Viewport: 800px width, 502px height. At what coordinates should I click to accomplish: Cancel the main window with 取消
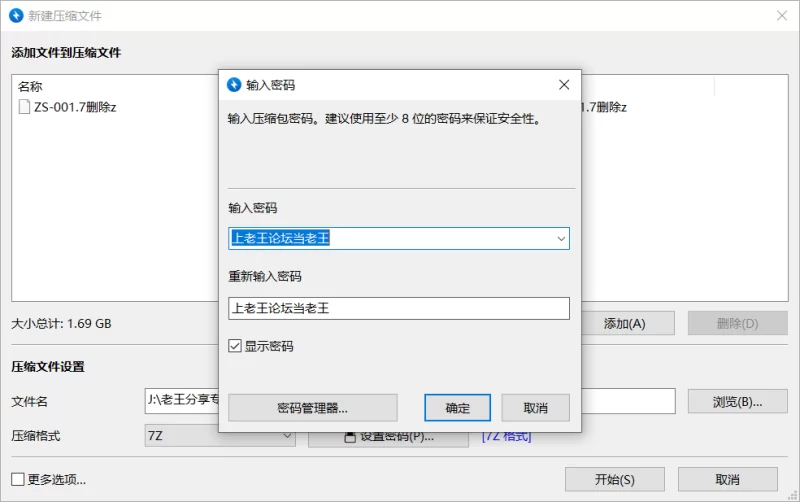pos(727,479)
